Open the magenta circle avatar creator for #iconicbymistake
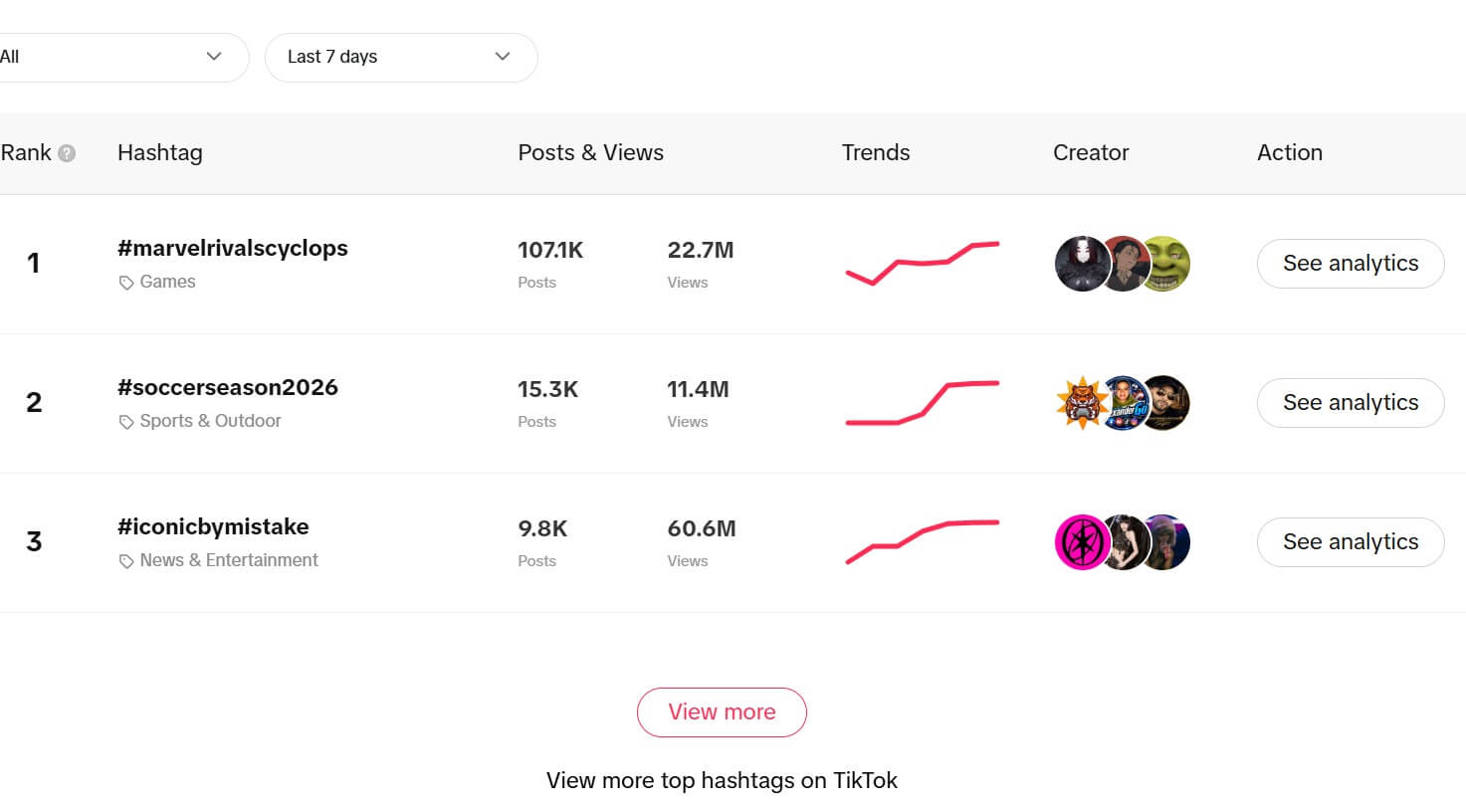The width and height of the screenshot is (1466, 812). [1080, 542]
